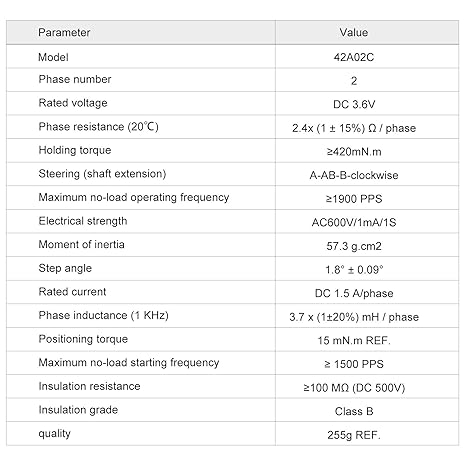
Task: Click the Phase number row label
Action: (75, 79)
